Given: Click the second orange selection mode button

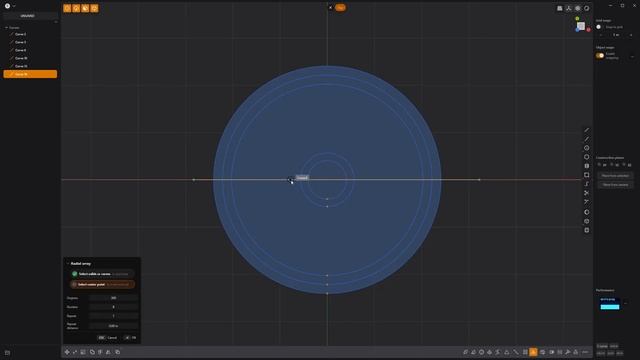Looking at the screenshot, I should pos(76,8).
